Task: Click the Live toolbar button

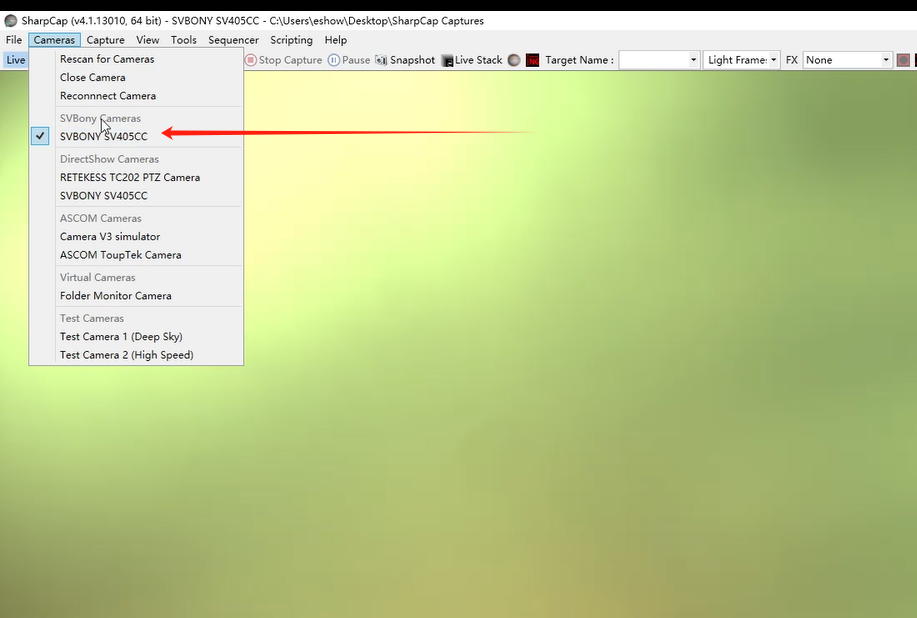Action: click(x=15, y=60)
